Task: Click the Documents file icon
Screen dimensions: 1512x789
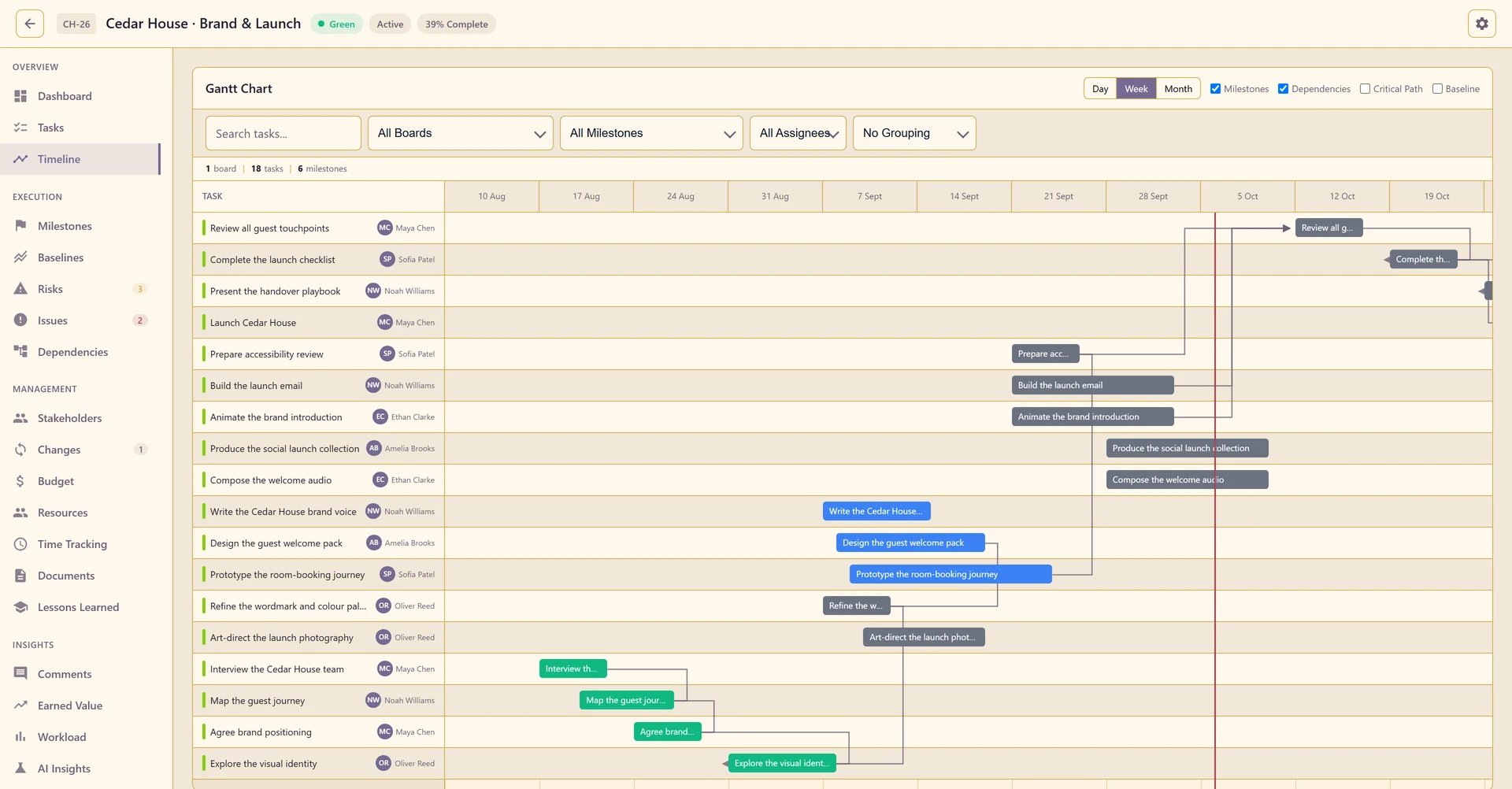Action: click(20, 576)
